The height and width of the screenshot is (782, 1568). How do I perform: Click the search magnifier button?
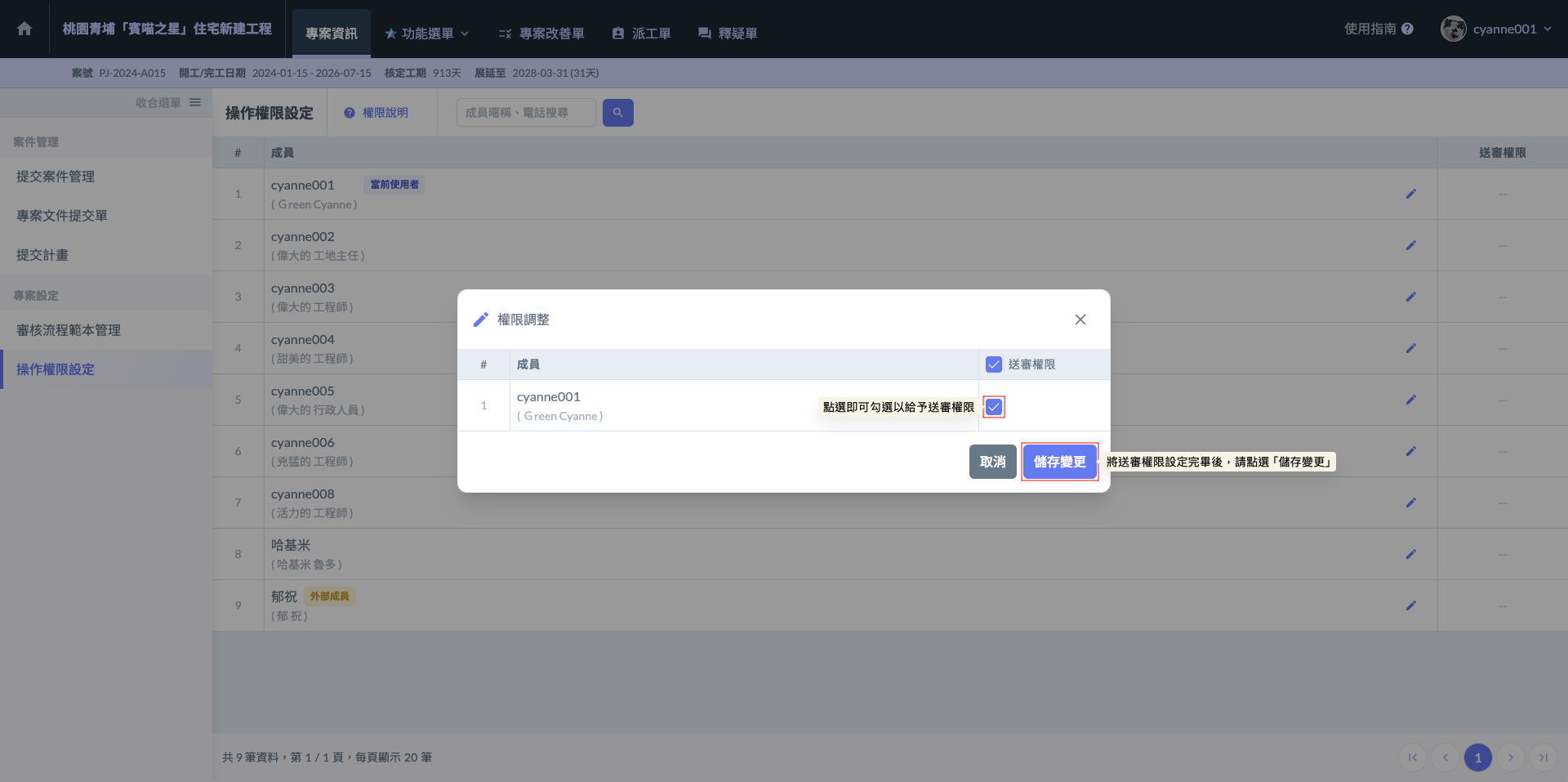[618, 113]
